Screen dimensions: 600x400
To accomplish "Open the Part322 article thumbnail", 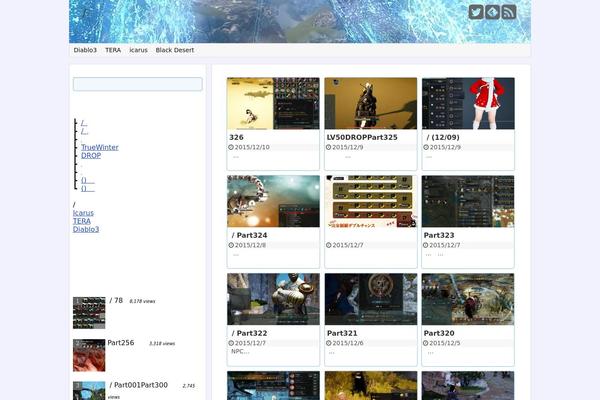I will coord(273,299).
